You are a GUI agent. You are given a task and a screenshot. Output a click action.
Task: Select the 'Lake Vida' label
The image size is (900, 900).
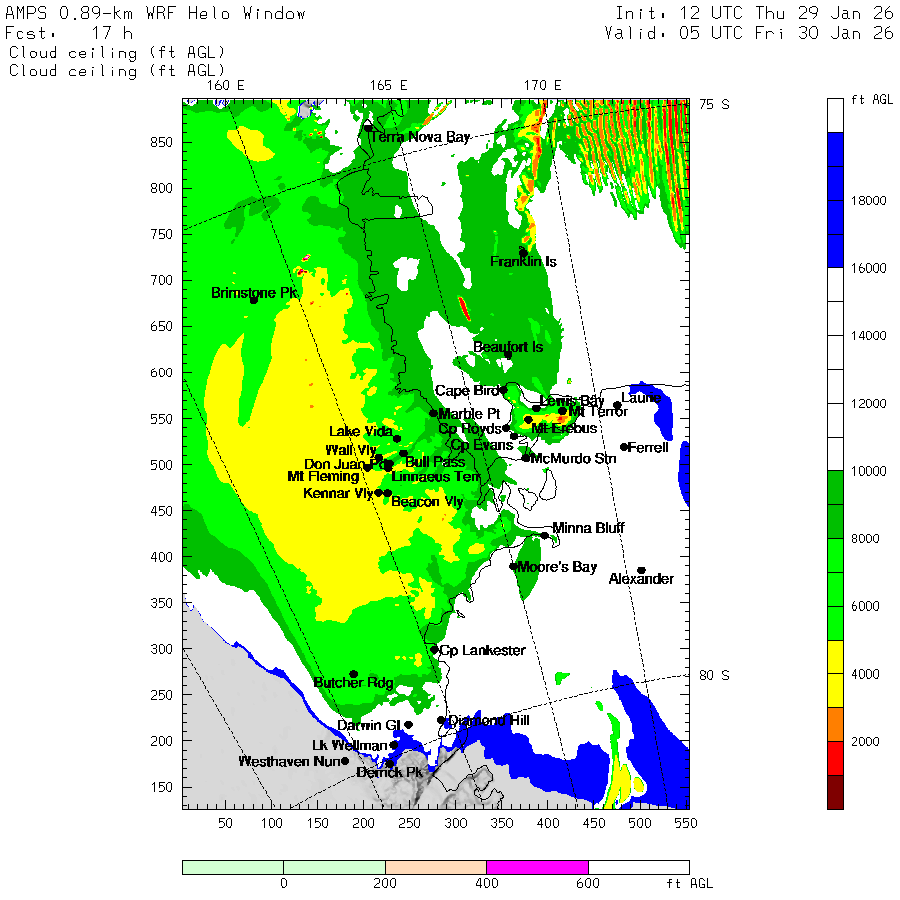click(x=360, y=431)
